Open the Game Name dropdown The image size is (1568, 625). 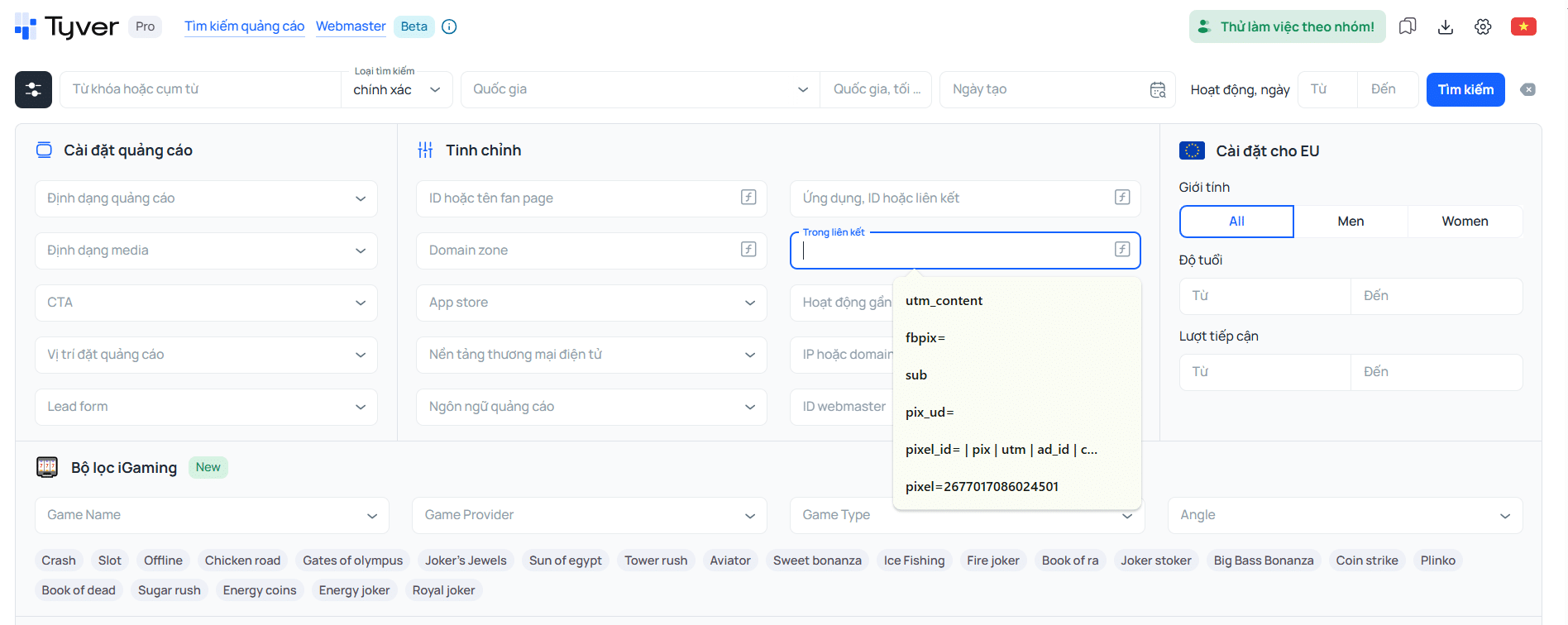pyautogui.click(x=212, y=515)
